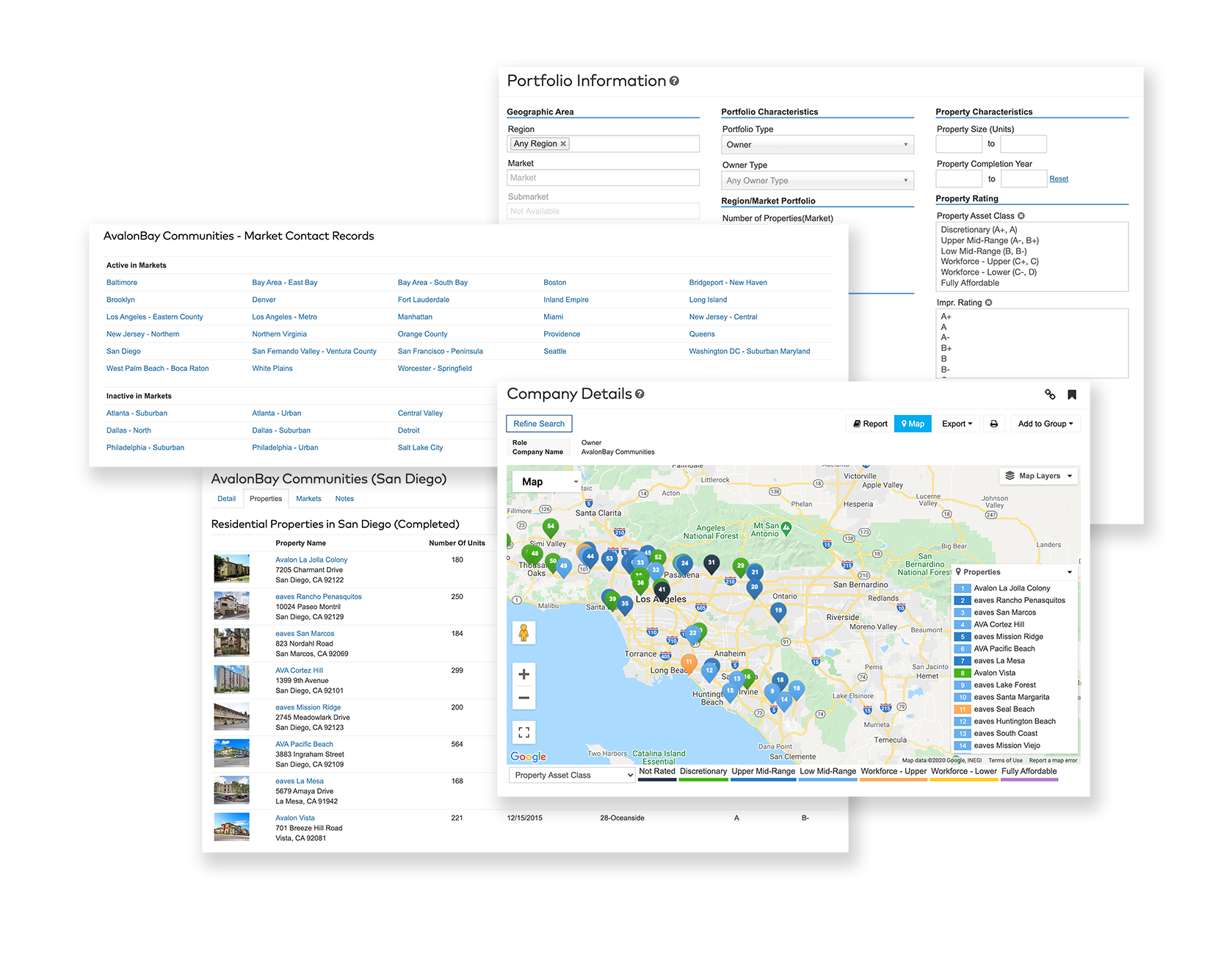Image resolution: width=1232 pixels, height=957 pixels.
Task: Switch to the Markets tab
Action: coord(308,499)
